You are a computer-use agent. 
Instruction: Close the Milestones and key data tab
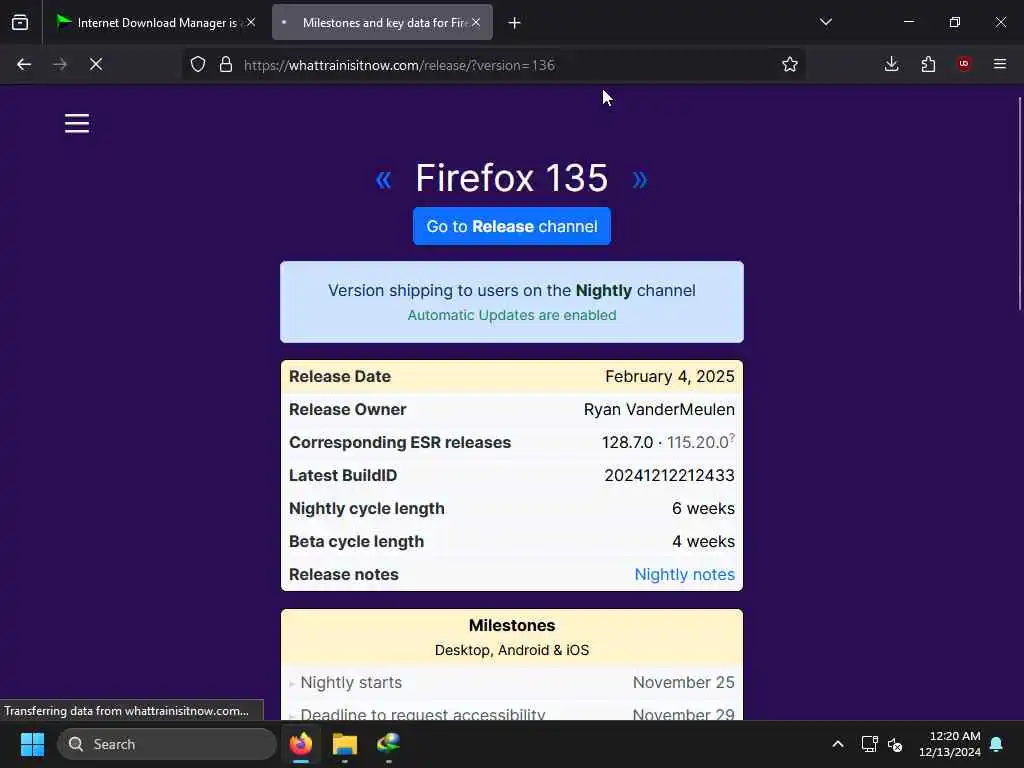[x=476, y=22]
